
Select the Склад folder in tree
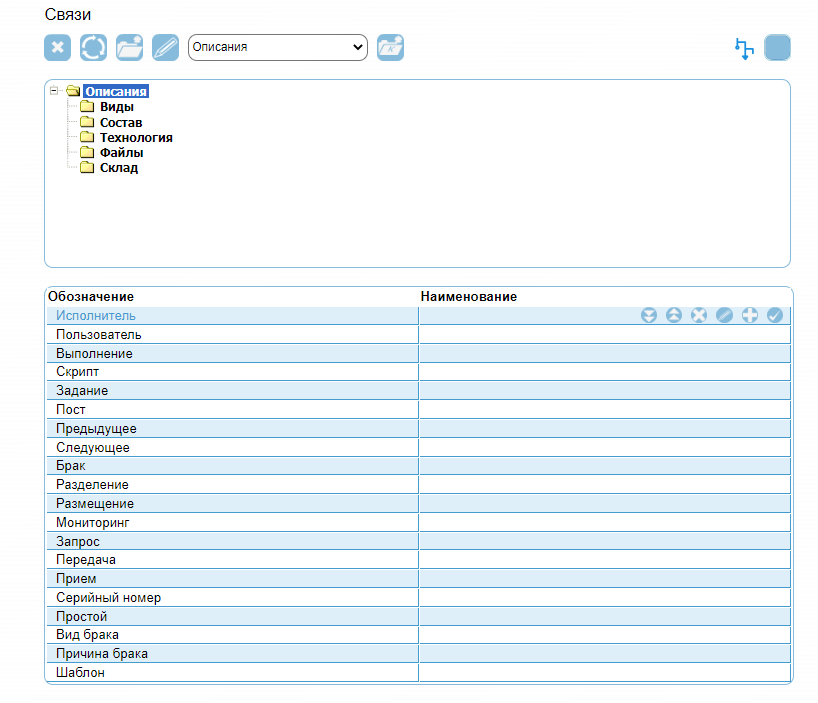coord(118,168)
